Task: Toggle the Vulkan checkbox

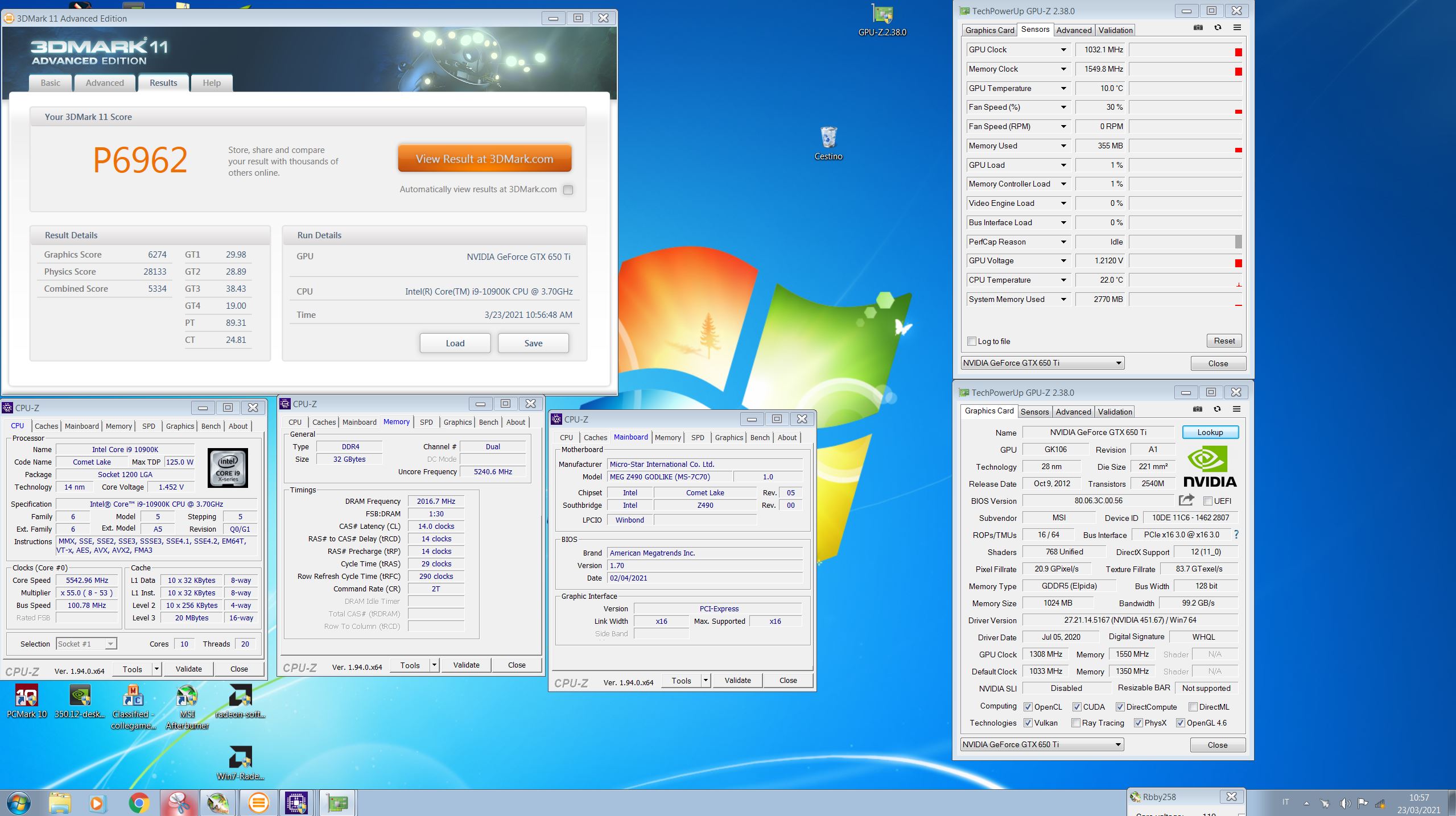Action: pyautogui.click(x=1028, y=723)
